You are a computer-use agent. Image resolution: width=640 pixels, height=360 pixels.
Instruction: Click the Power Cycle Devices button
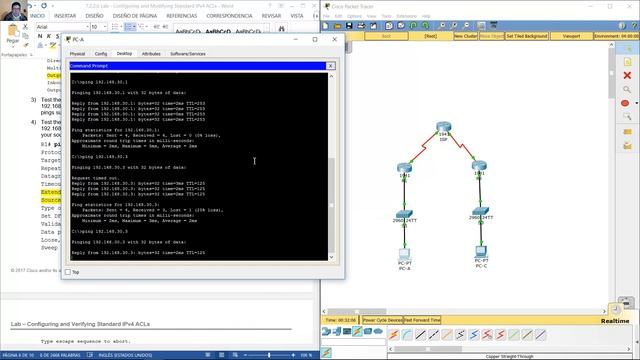click(382, 320)
